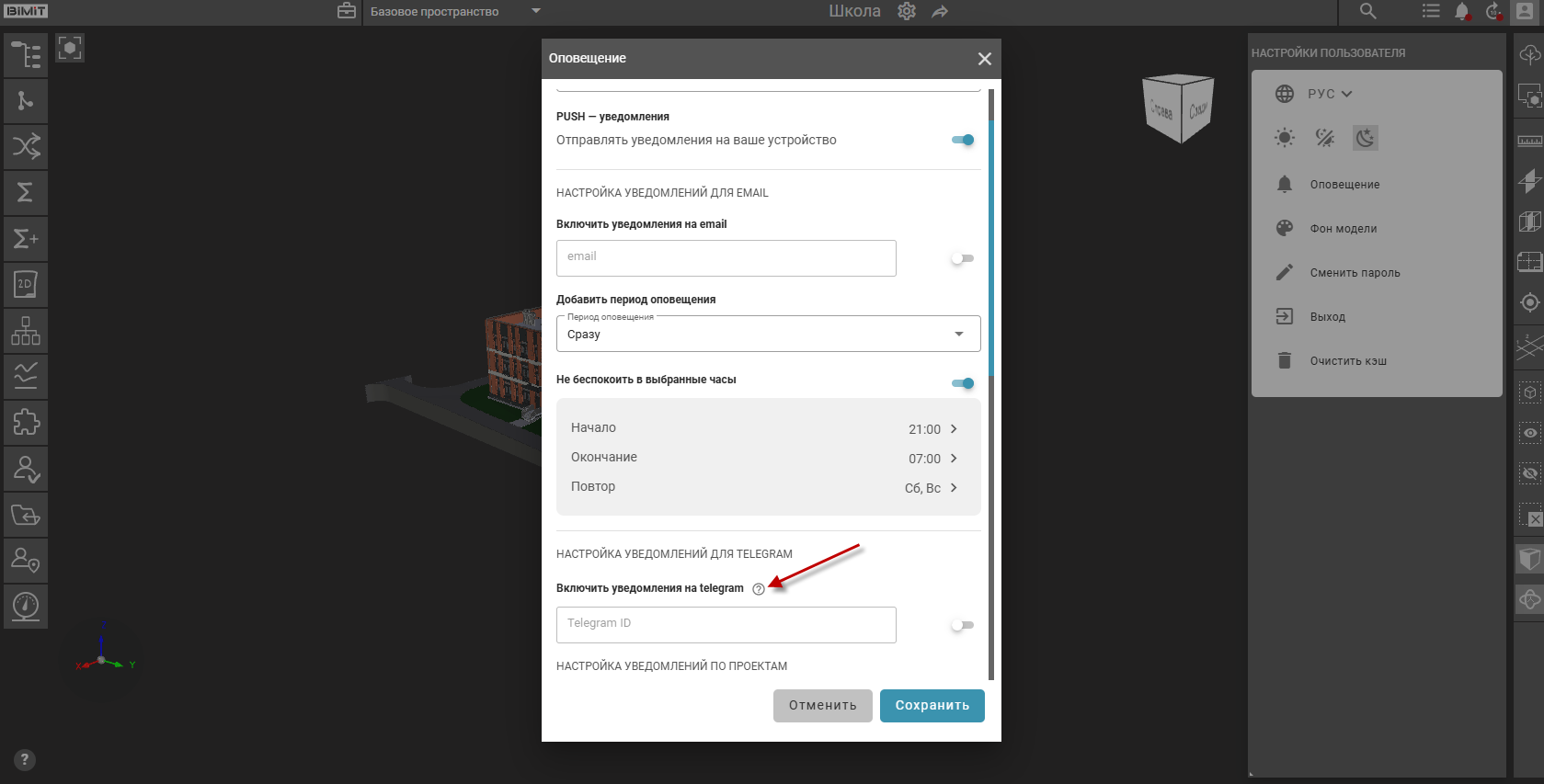Image resolution: width=1544 pixels, height=784 pixels.
Task: Select the night theme moon icon
Action: [1365, 138]
